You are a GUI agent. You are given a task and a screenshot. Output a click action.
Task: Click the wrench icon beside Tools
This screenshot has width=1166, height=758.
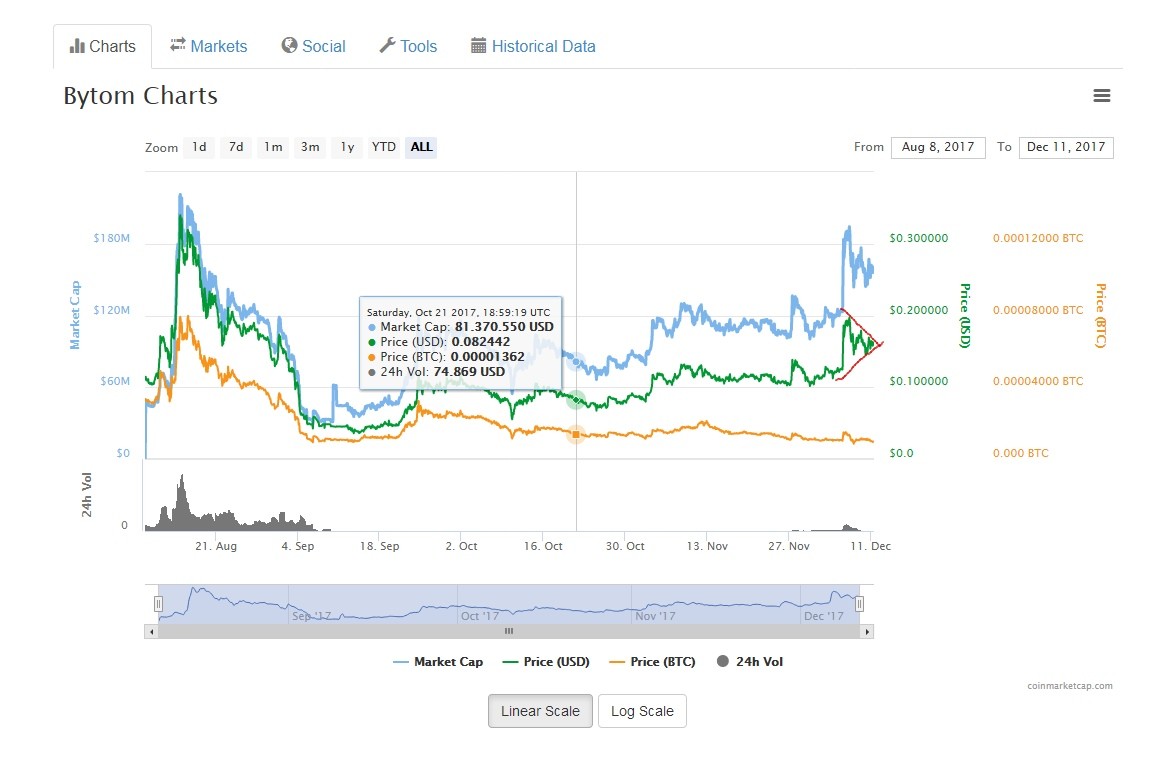387,46
